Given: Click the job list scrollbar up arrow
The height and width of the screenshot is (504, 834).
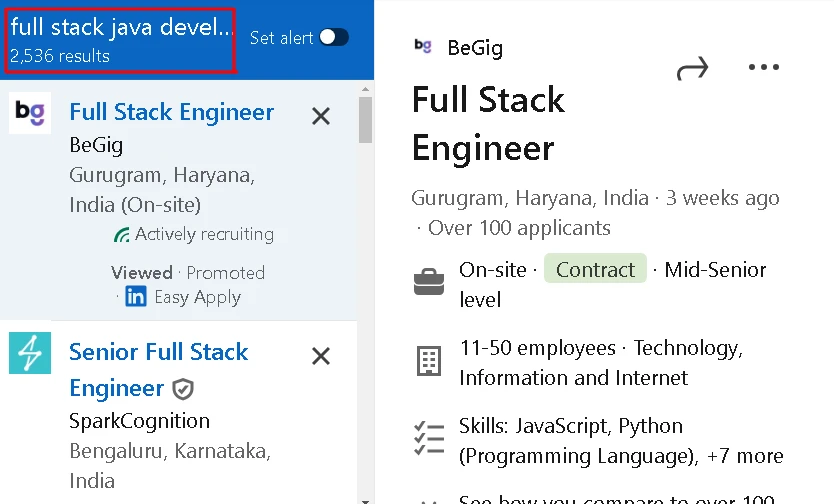Looking at the screenshot, I should [x=365, y=89].
